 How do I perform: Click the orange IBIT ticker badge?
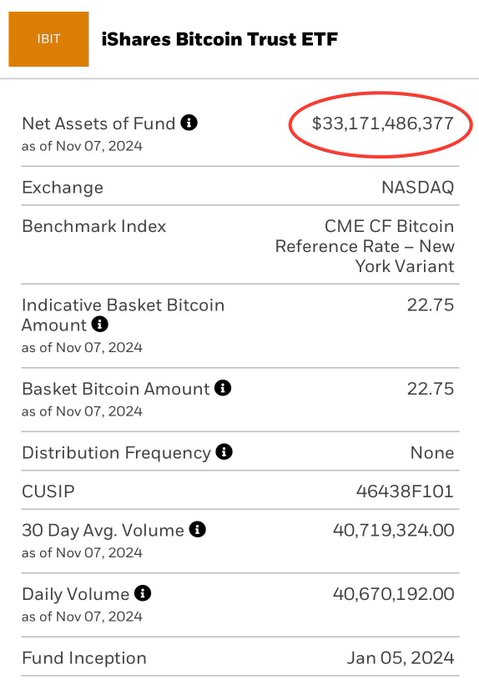49,39
